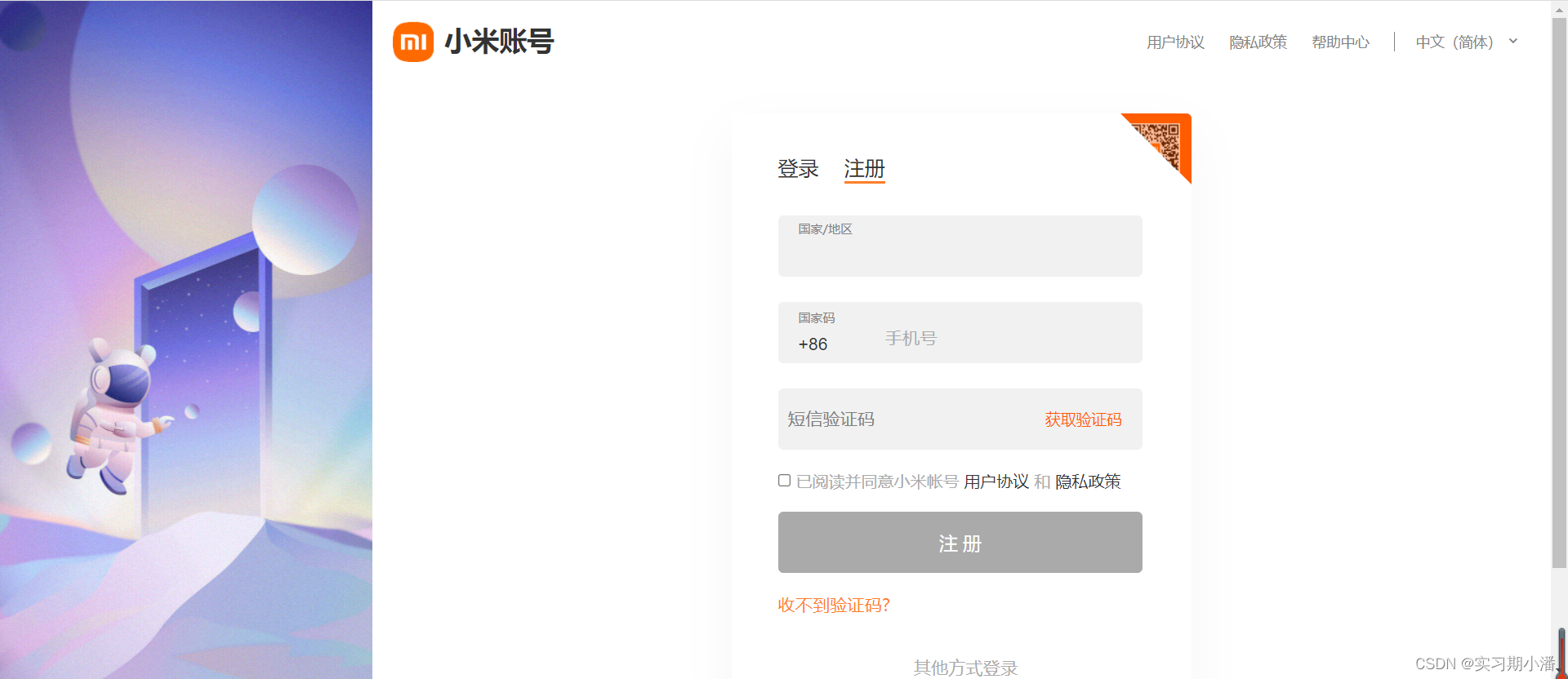Screen dimensions: 1568x679
Task: Open 隐私政策 link beside the checkbox
Action: click(x=1088, y=482)
